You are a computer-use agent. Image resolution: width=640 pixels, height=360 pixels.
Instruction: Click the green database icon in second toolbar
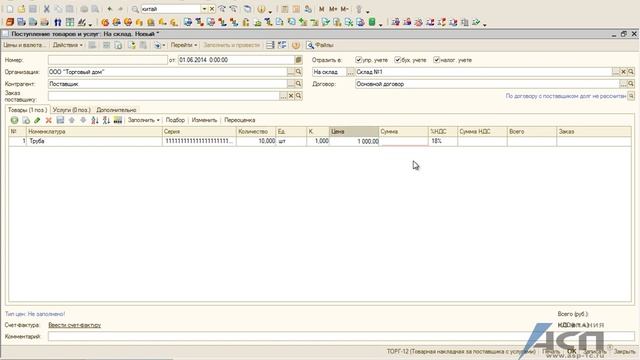pos(372,22)
